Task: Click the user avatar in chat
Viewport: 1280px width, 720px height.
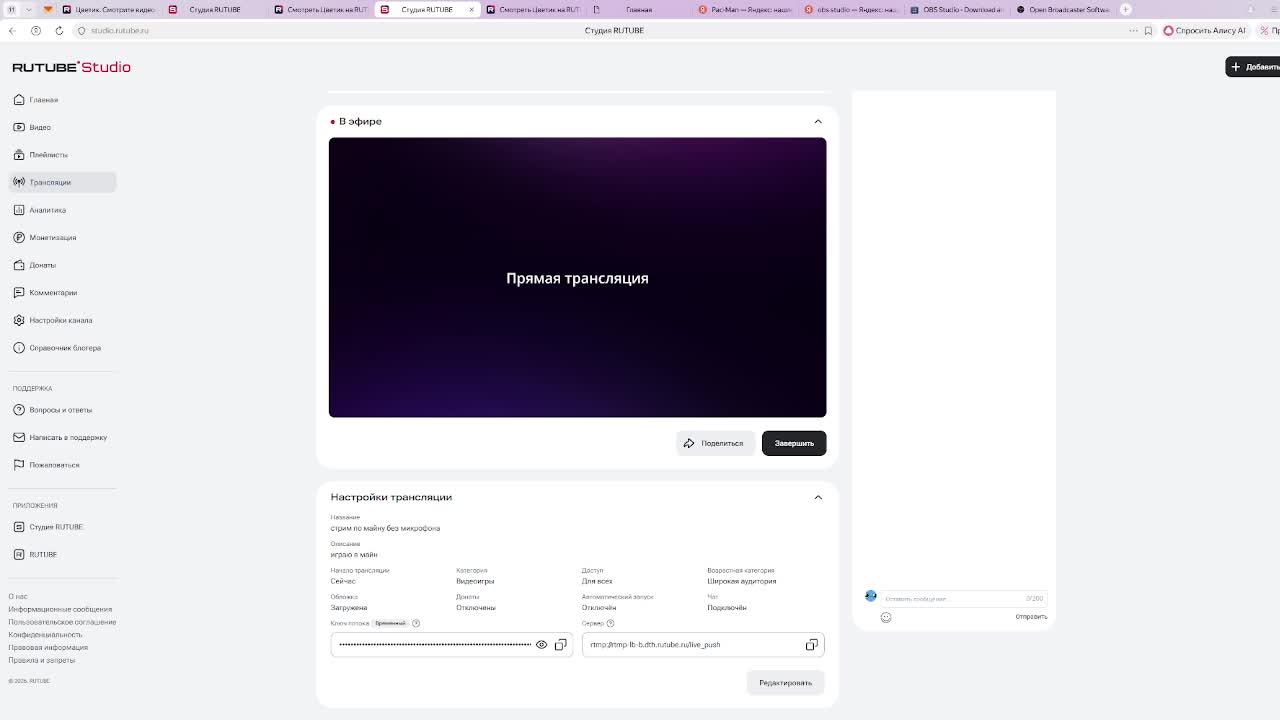Action: [871, 596]
